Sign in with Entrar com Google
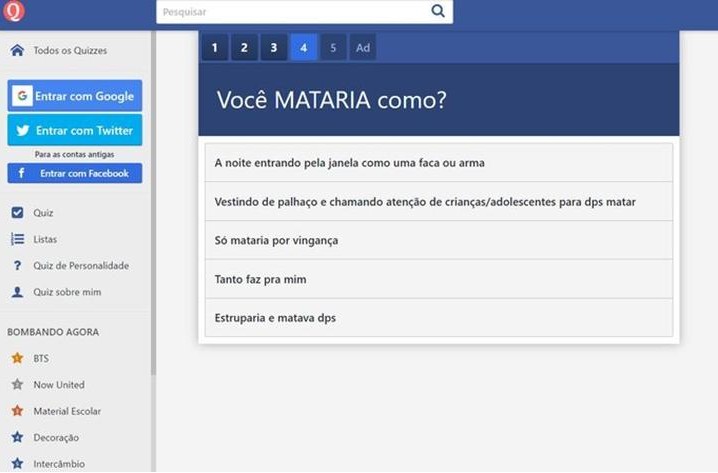 [75, 96]
